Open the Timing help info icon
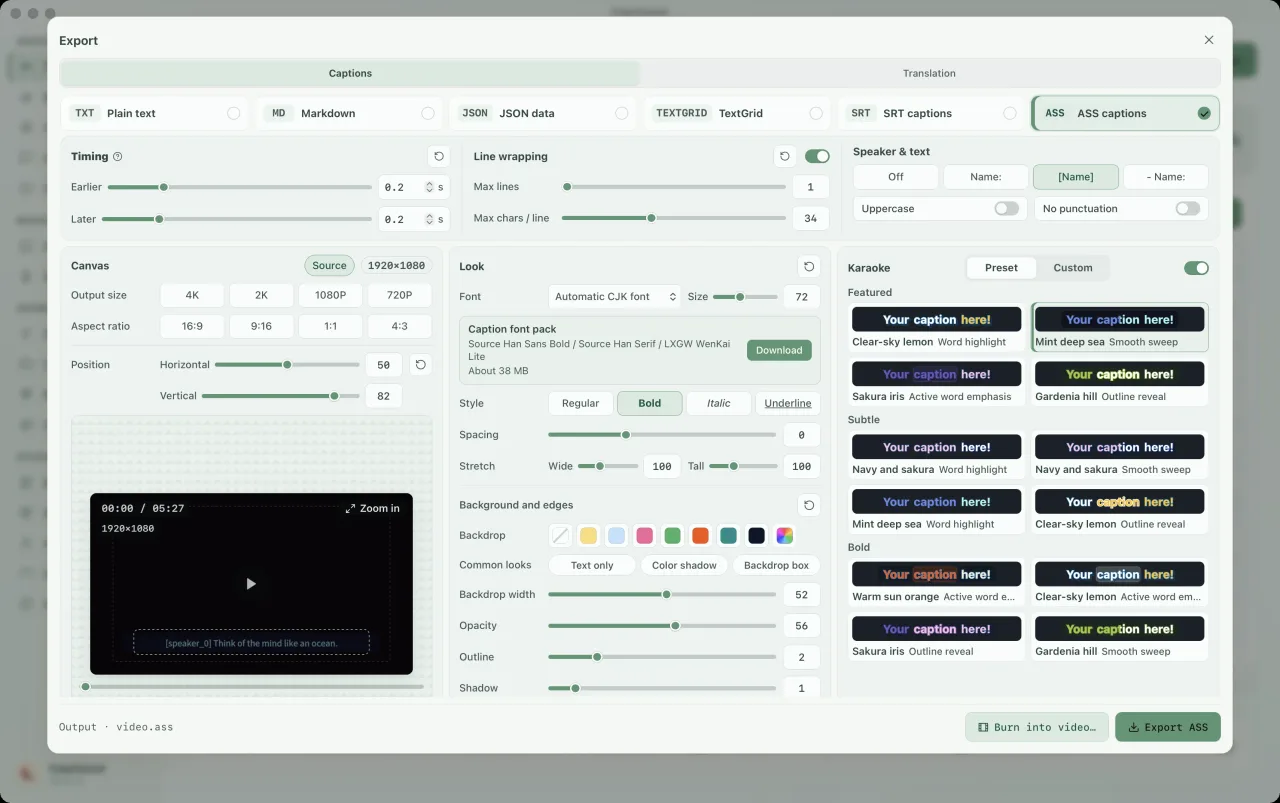Screen dimensions: 1280x803 coord(118,157)
